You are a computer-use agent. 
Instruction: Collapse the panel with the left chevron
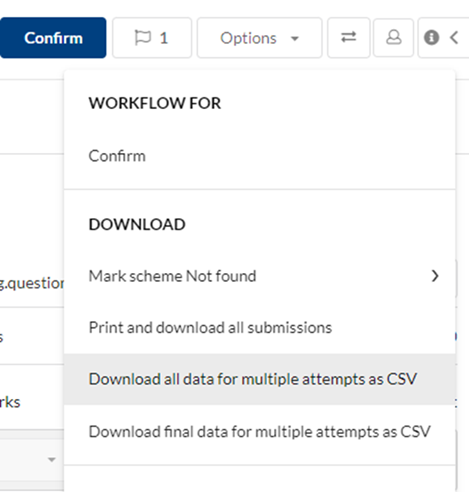click(x=454, y=37)
